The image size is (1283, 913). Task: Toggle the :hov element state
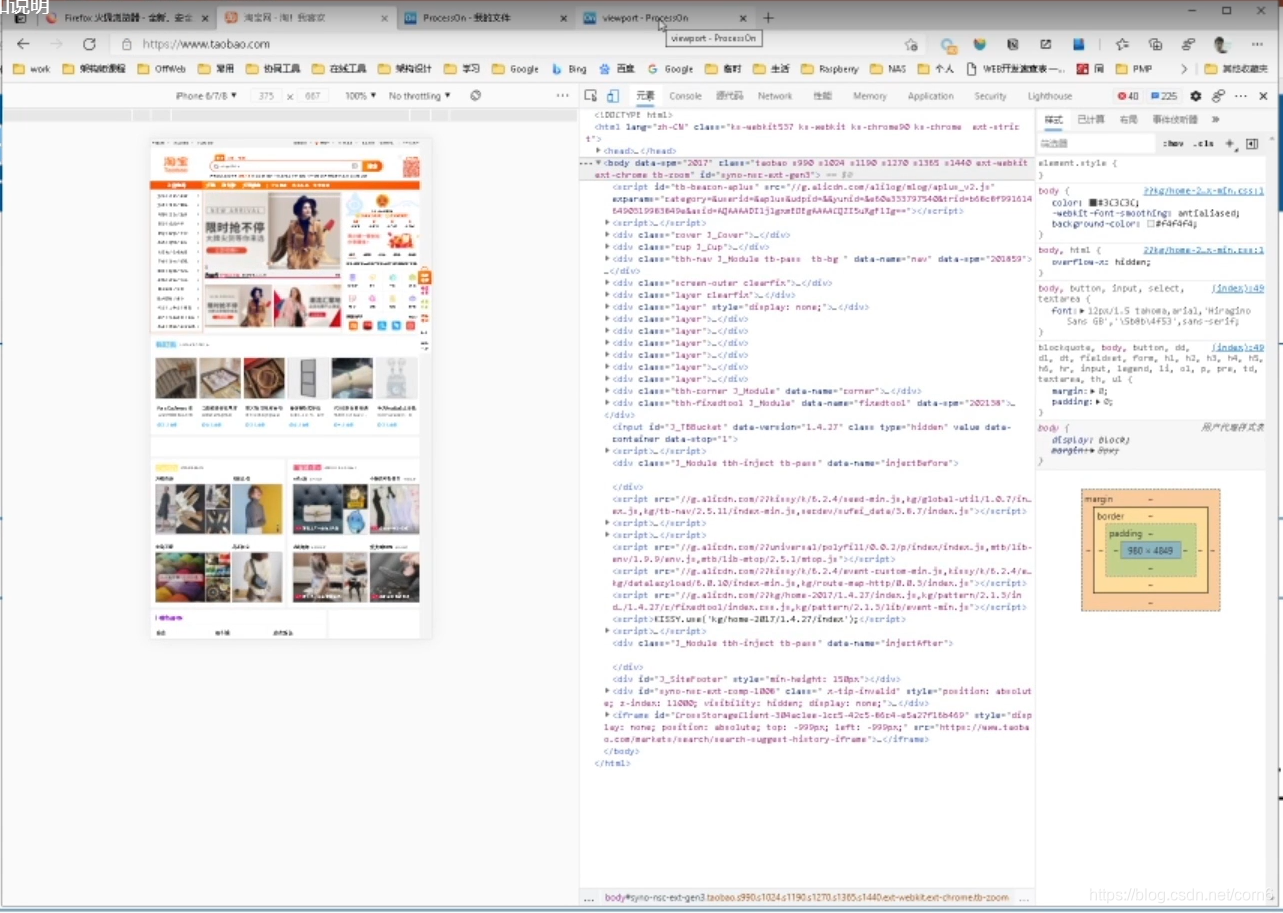pyautogui.click(x=1173, y=144)
